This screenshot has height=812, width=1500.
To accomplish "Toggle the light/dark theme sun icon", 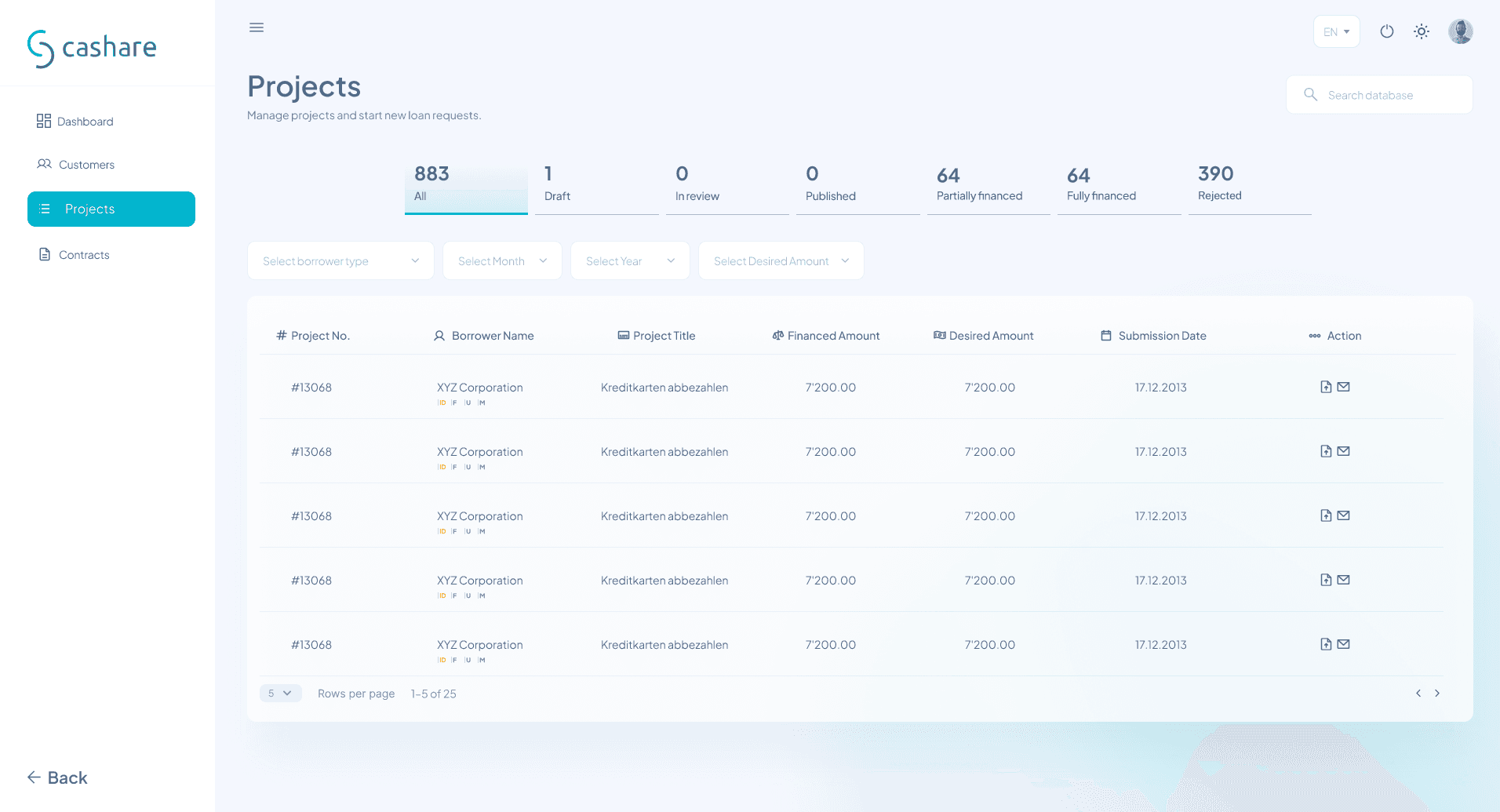I will point(1422,31).
